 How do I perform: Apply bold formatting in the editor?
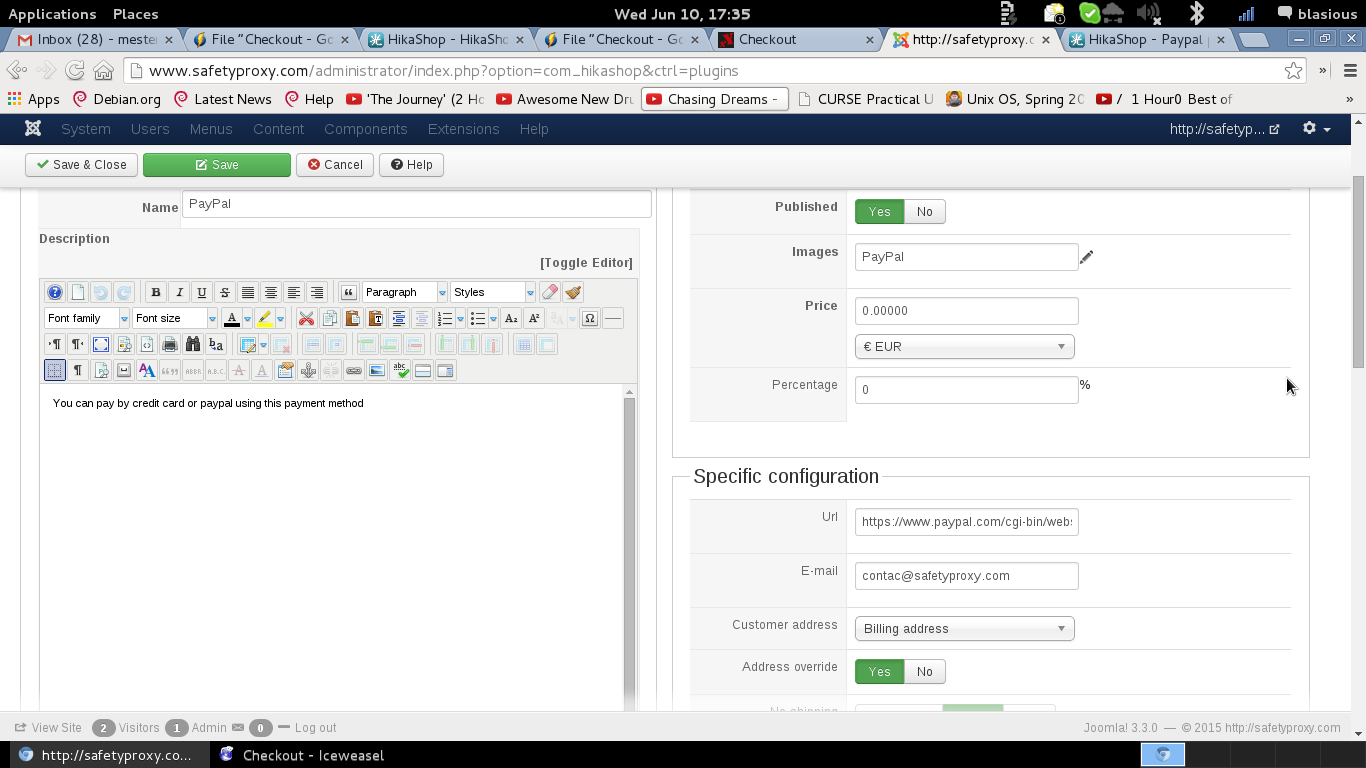[155, 292]
